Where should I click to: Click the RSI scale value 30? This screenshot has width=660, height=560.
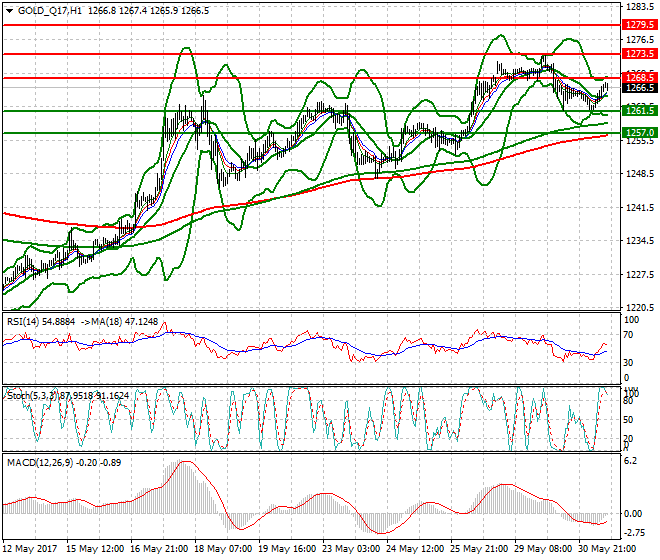pos(628,363)
